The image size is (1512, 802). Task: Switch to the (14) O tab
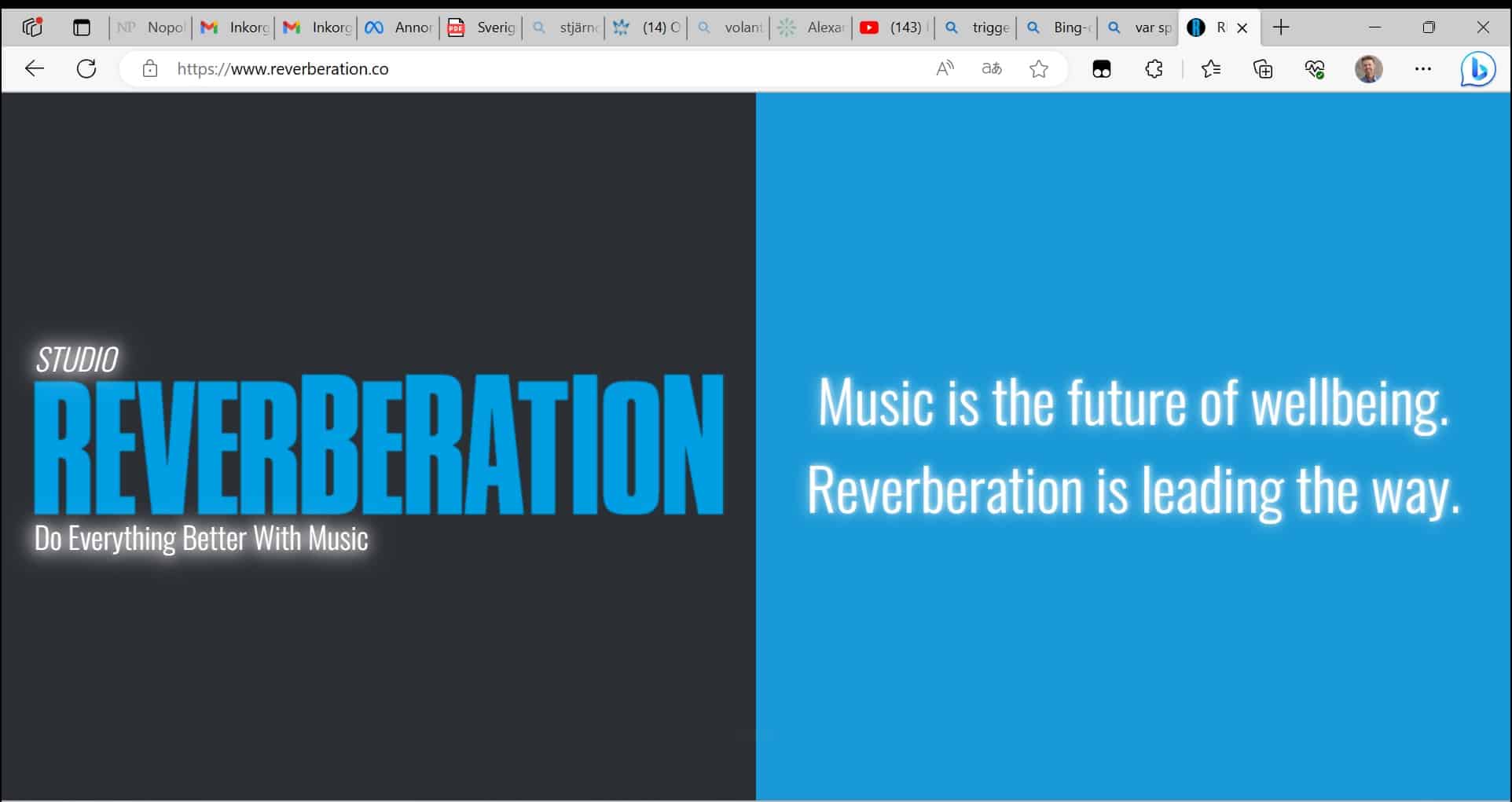pos(647,27)
